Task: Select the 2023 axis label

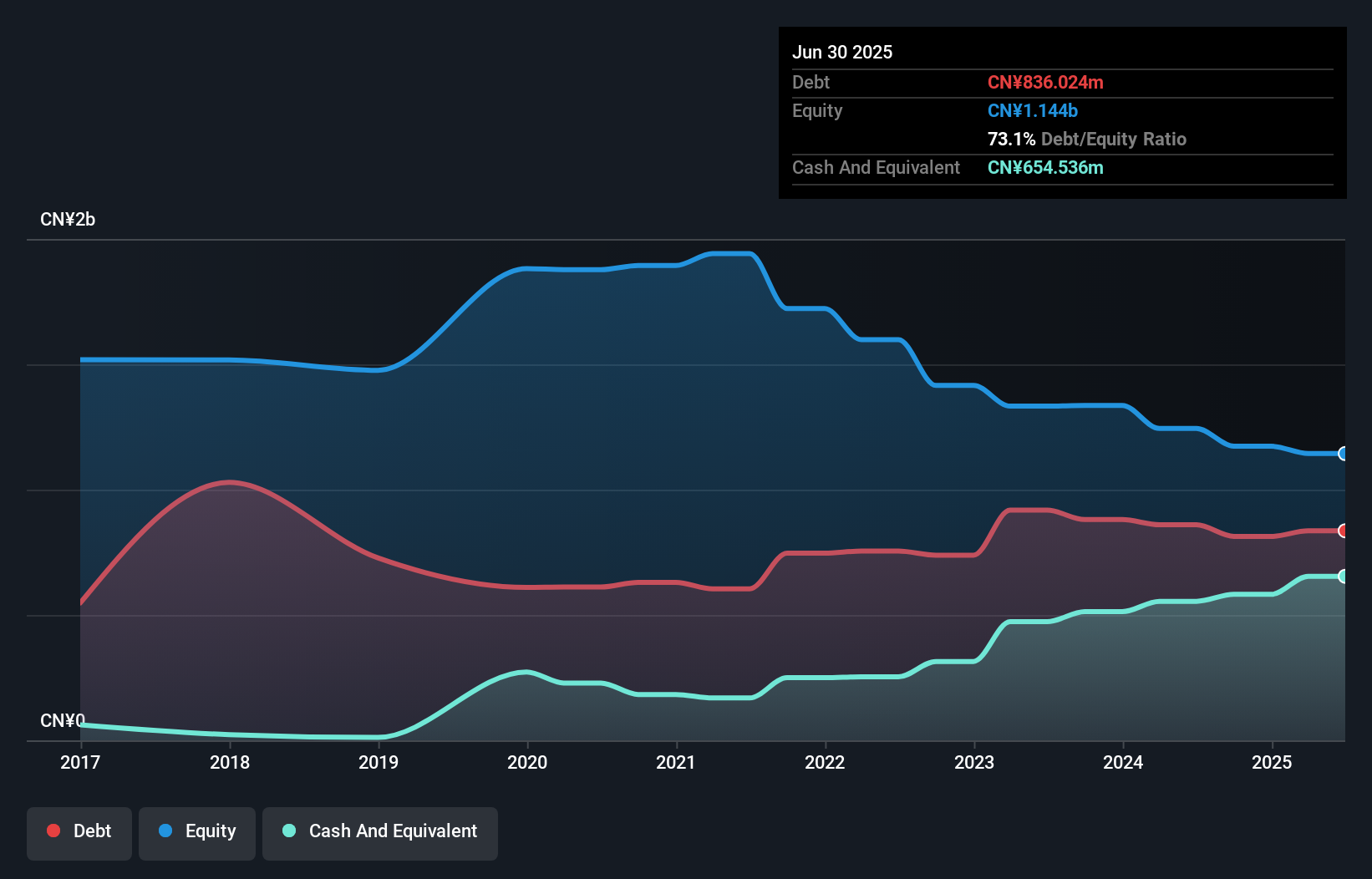Action: click(x=973, y=762)
